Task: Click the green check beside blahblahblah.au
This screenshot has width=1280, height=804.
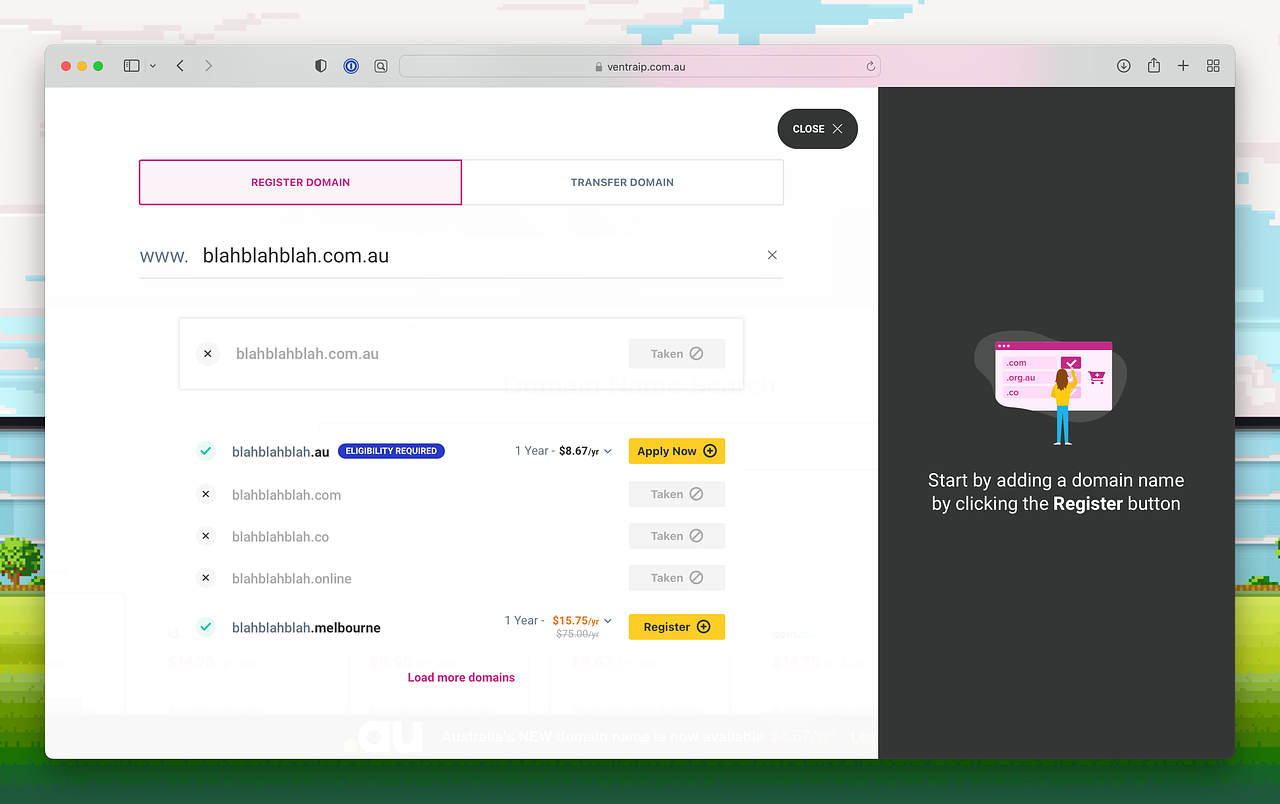Action: 206,451
